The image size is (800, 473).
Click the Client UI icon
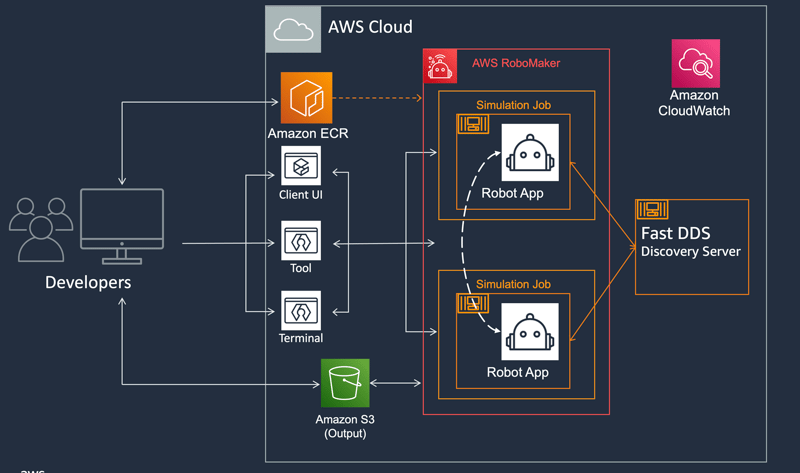[x=301, y=166]
